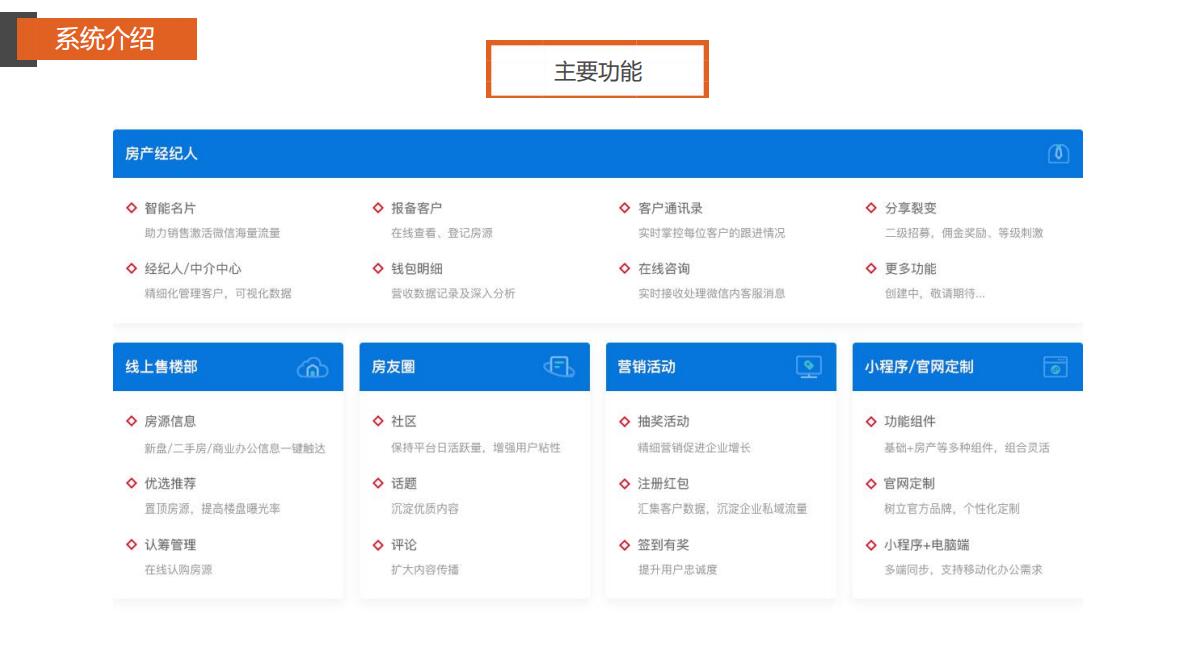Click the diamond bullet next to 智能名片

[x=131, y=208]
